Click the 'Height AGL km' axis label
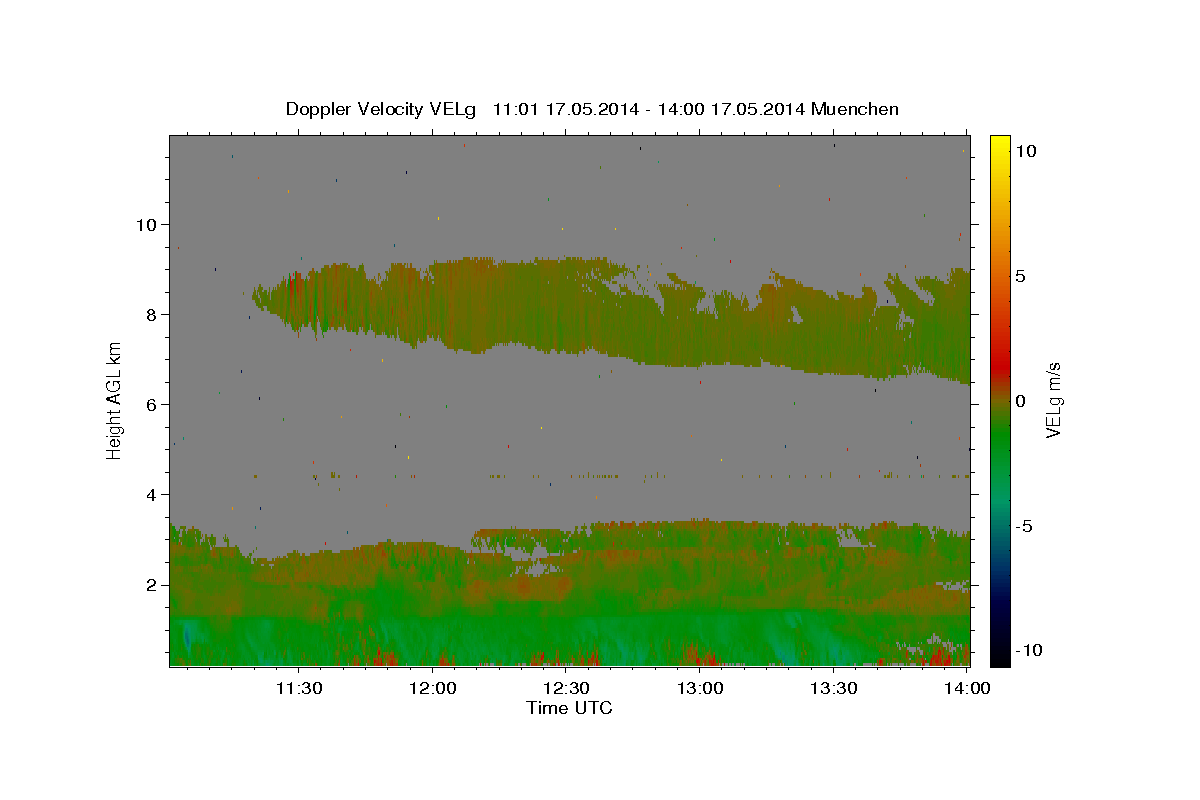 tap(115, 400)
